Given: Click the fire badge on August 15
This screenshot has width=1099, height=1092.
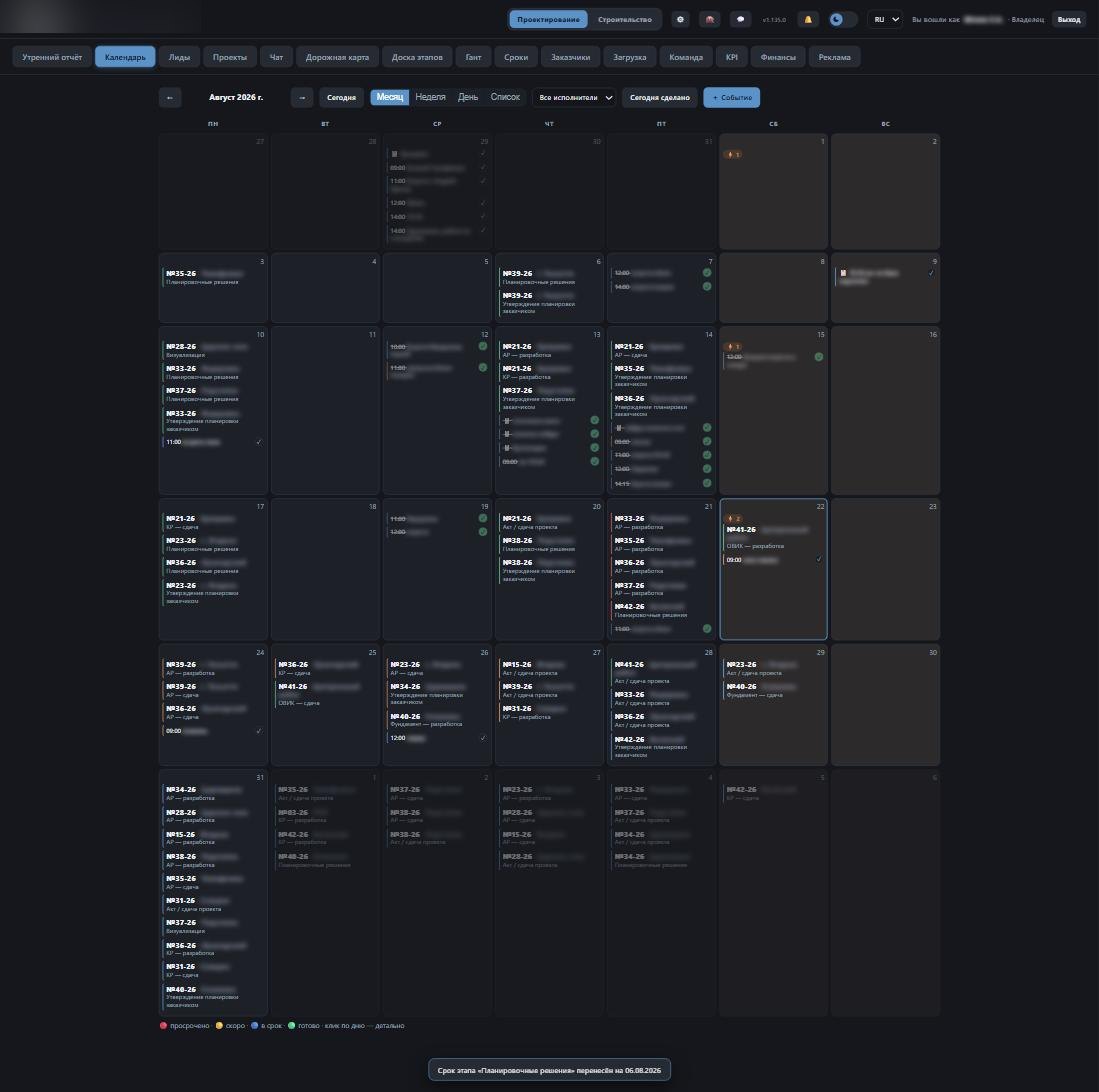Looking at the screenshot, I should pyautogui.click(x=733, y=346).
